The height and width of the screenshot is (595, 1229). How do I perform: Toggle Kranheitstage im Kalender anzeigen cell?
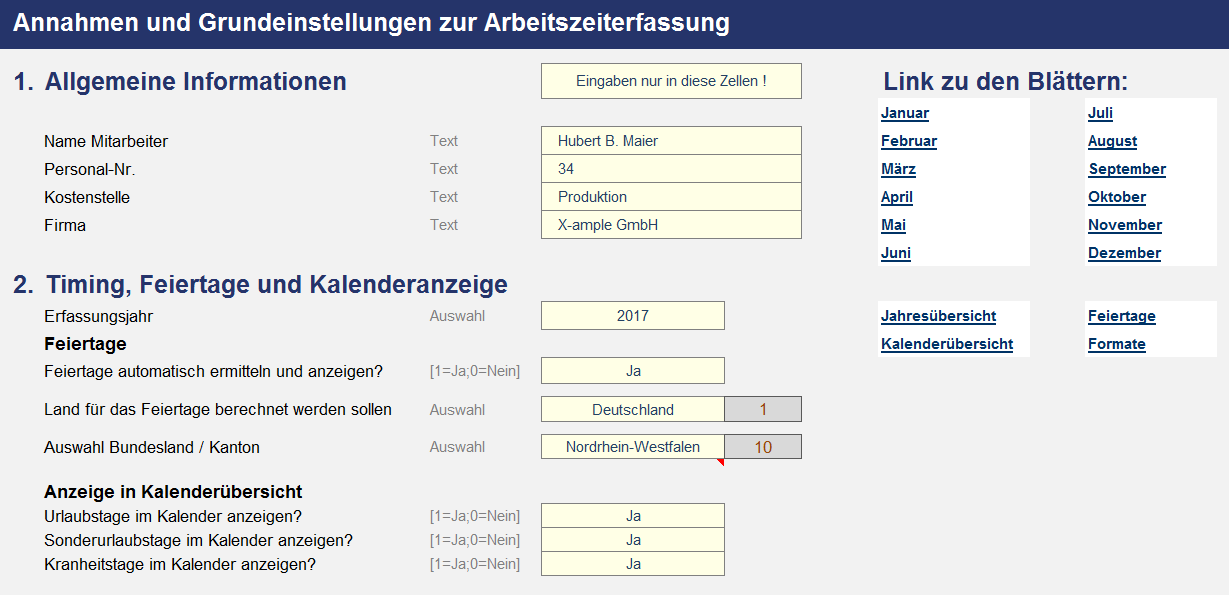click(632, 564)
